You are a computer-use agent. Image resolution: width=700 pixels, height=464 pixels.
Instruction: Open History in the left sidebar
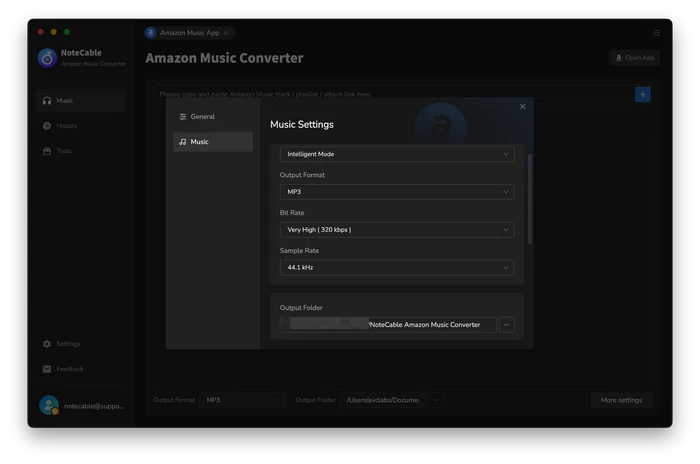(x=81, y=126)
